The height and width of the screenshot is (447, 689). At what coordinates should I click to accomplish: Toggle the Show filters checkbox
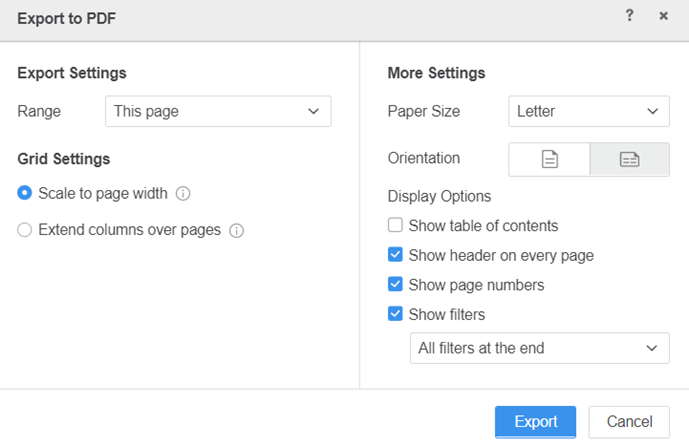coord(396,314)
